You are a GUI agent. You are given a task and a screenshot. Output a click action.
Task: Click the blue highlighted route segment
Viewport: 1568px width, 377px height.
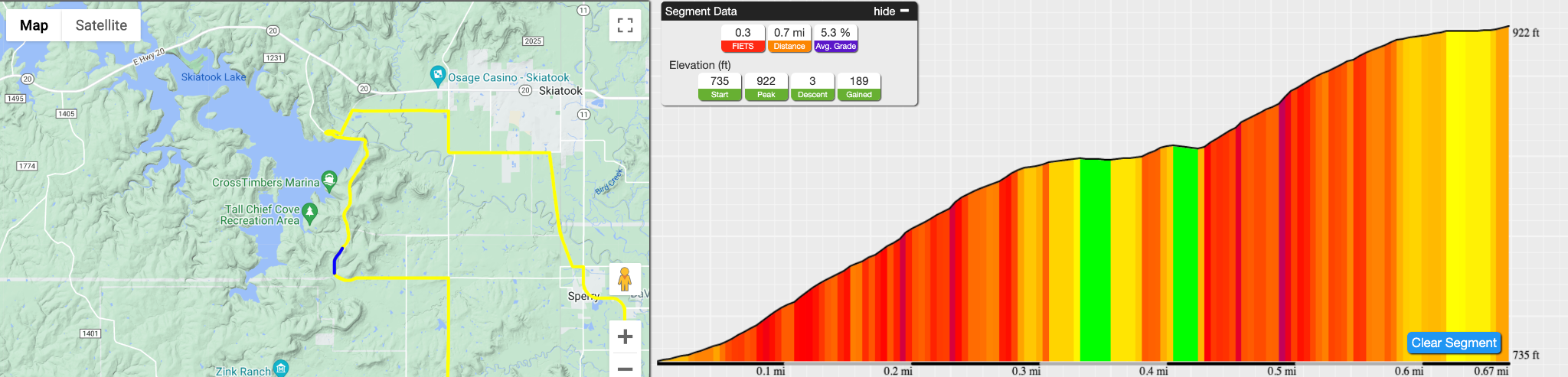[338, 261]
